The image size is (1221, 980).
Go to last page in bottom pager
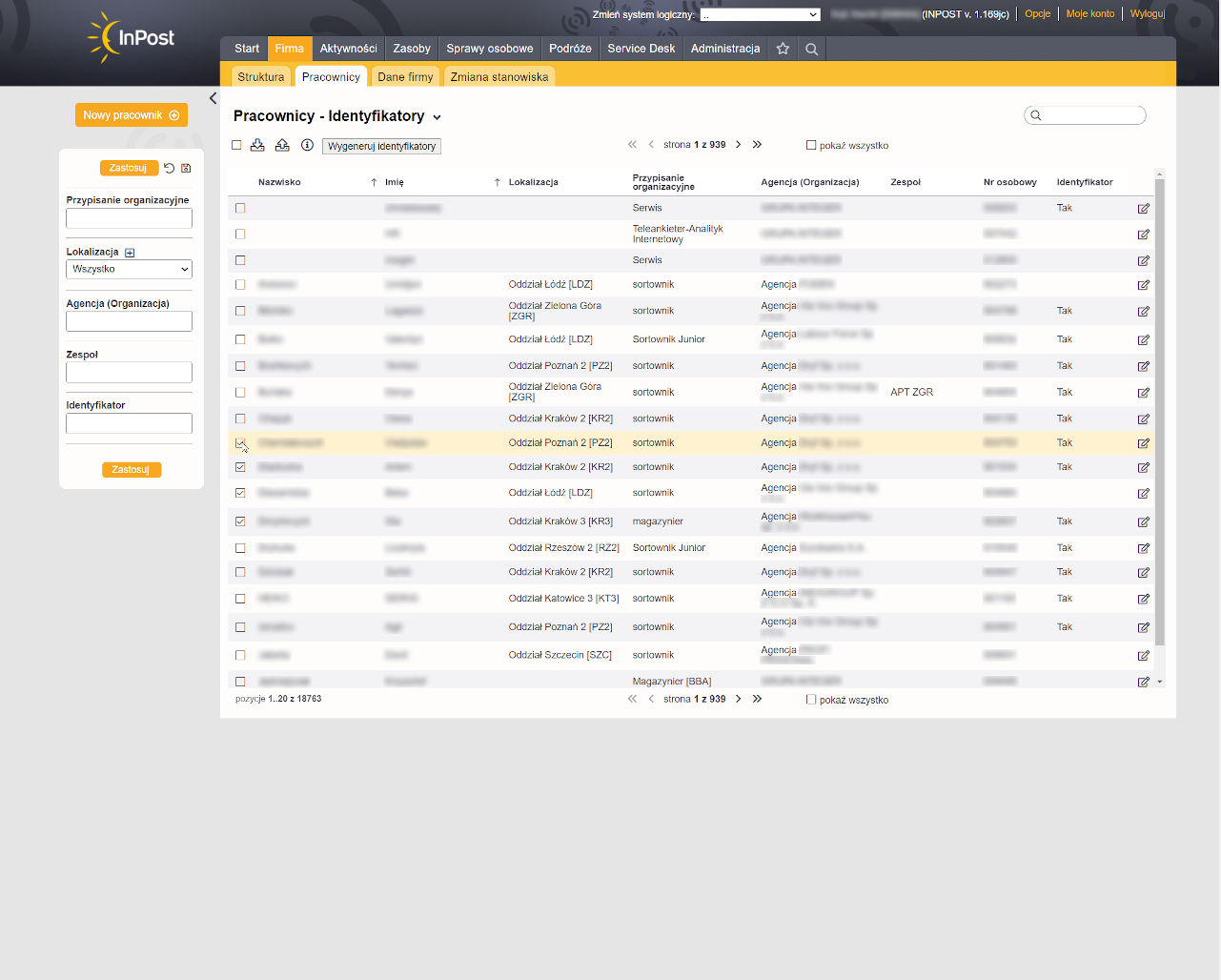pyautogui.click(x=757, y=699)
